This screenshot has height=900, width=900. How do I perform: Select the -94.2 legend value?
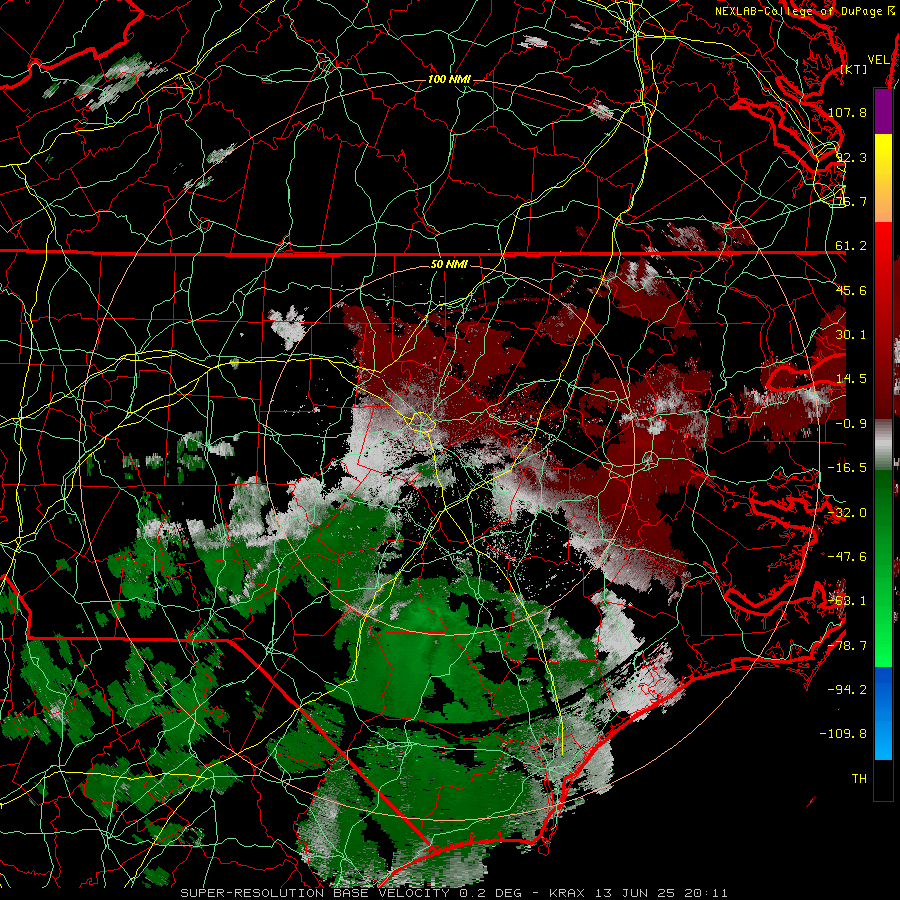coord(847,689)
